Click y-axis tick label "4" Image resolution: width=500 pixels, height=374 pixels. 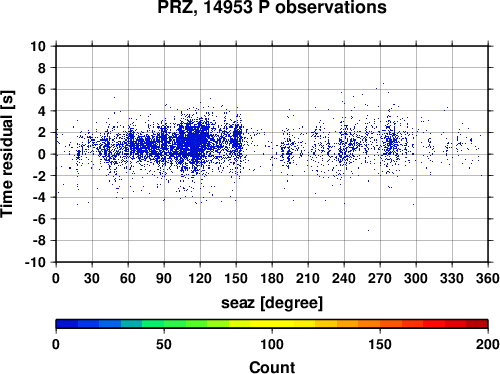click(x=42, y=111)
